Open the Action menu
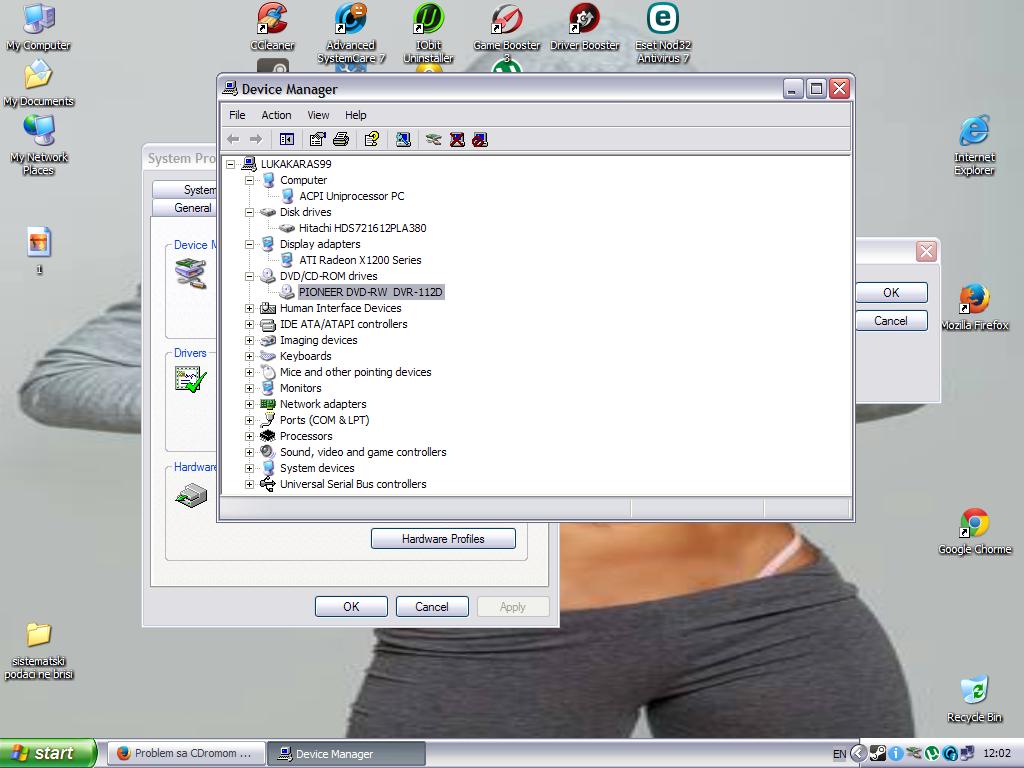 click(x=276, y=115)
